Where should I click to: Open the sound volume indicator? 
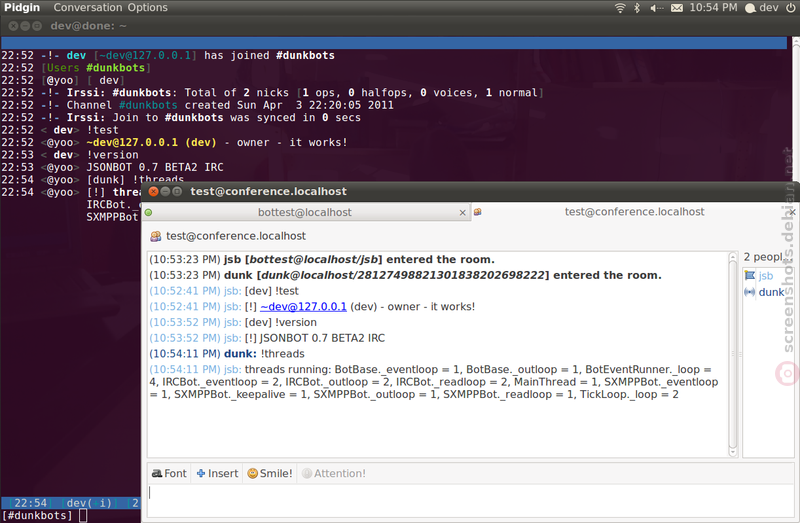(x=656, y=8)
